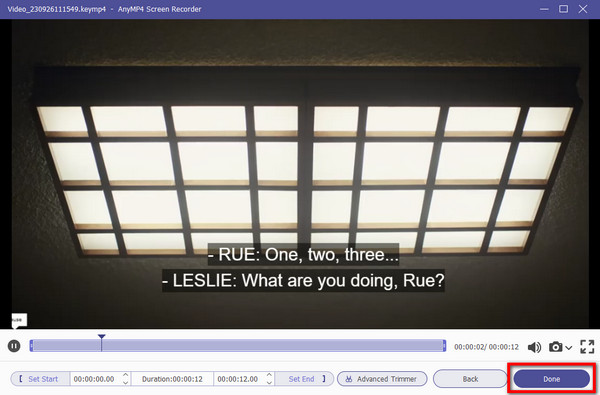Maximize the AnyMP4 Screen Recorder window
The width and height of the screenshot is (600, 395).
[563, 9]
